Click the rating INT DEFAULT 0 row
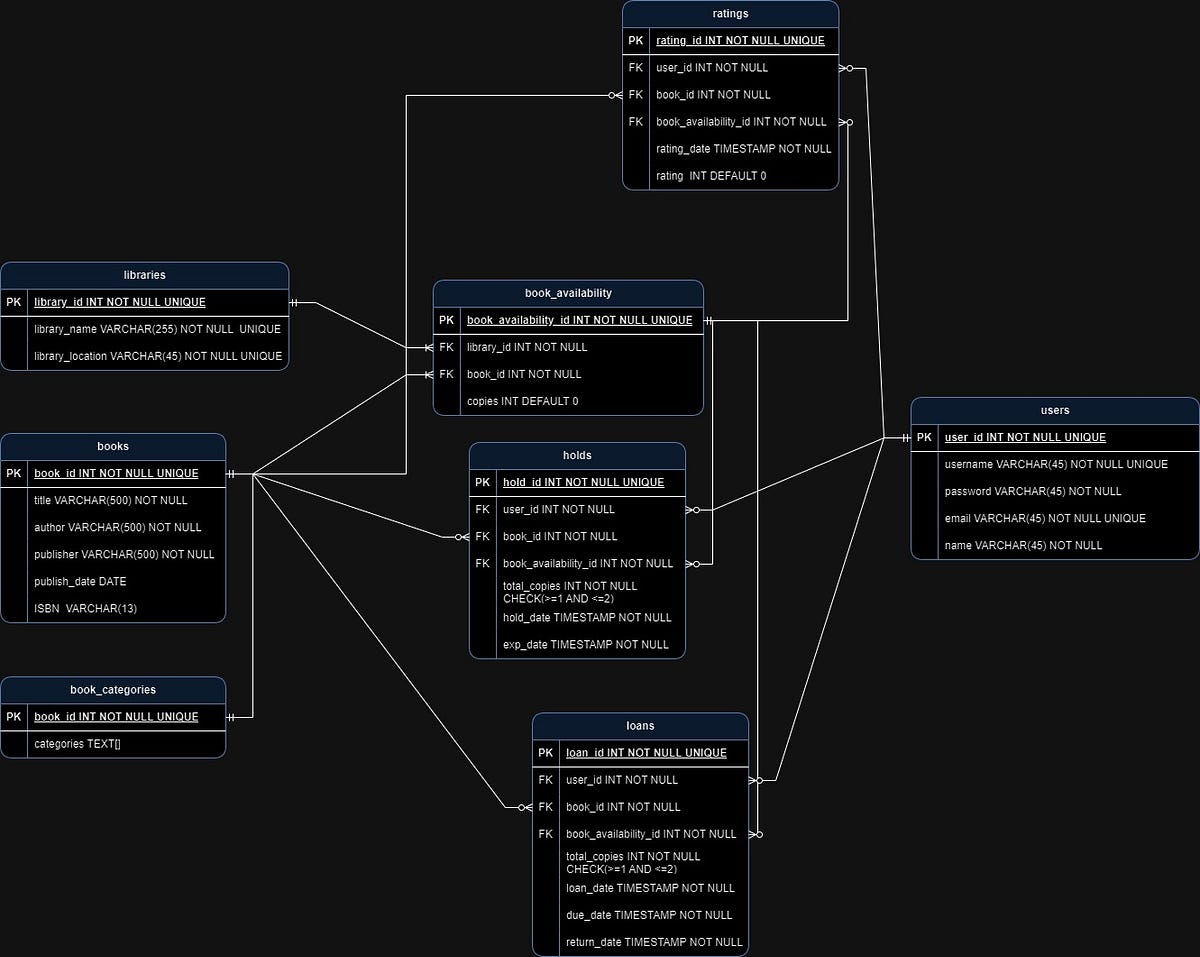 click(x=730, y=176)
